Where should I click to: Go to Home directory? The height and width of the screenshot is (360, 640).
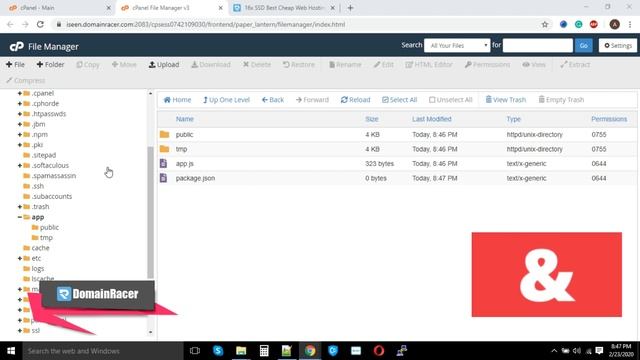pos(177,100)
